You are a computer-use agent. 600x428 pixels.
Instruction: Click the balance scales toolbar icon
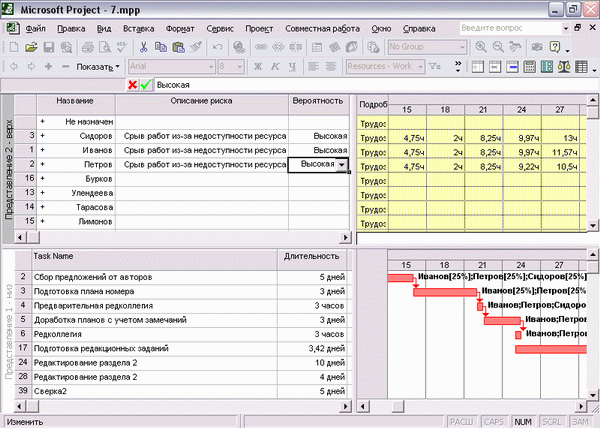[x=564, y=67]
